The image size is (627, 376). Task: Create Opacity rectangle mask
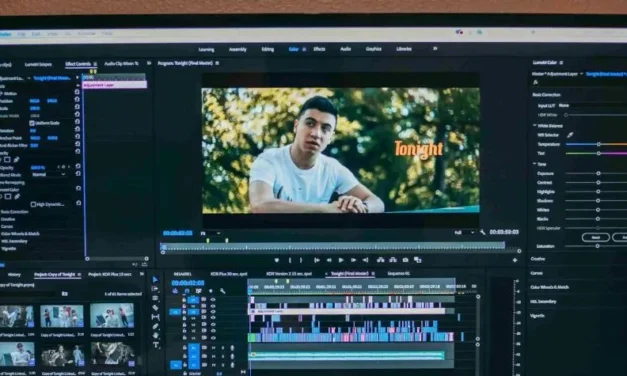point(7,160)
